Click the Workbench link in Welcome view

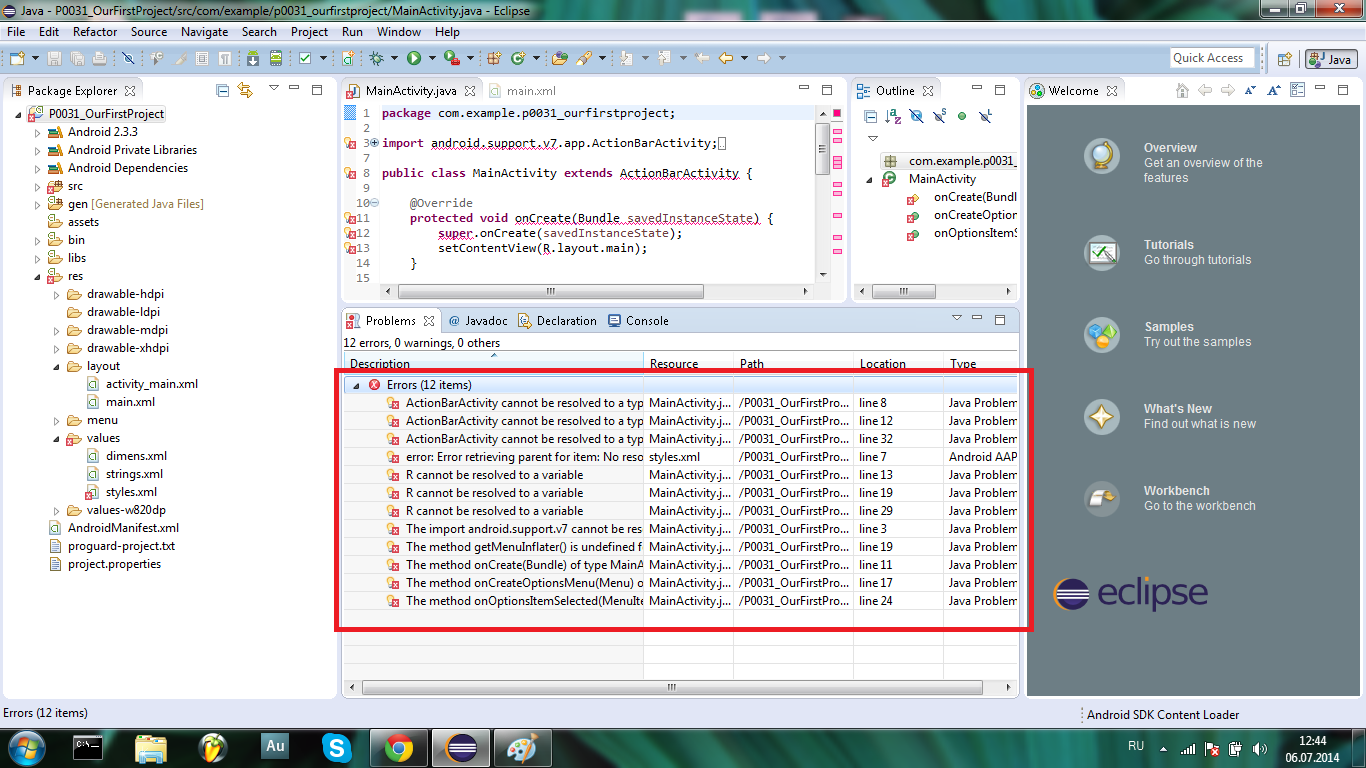[x=1170, y=498]
